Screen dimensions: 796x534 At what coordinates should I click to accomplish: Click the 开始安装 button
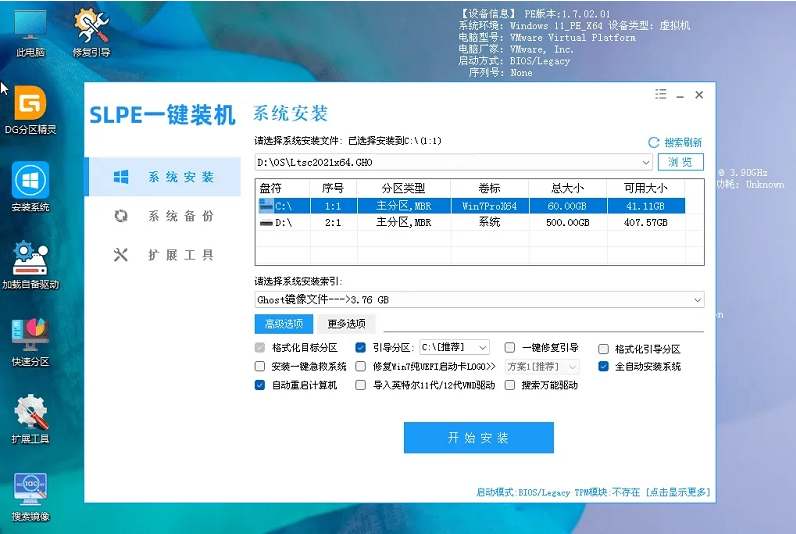479,438
